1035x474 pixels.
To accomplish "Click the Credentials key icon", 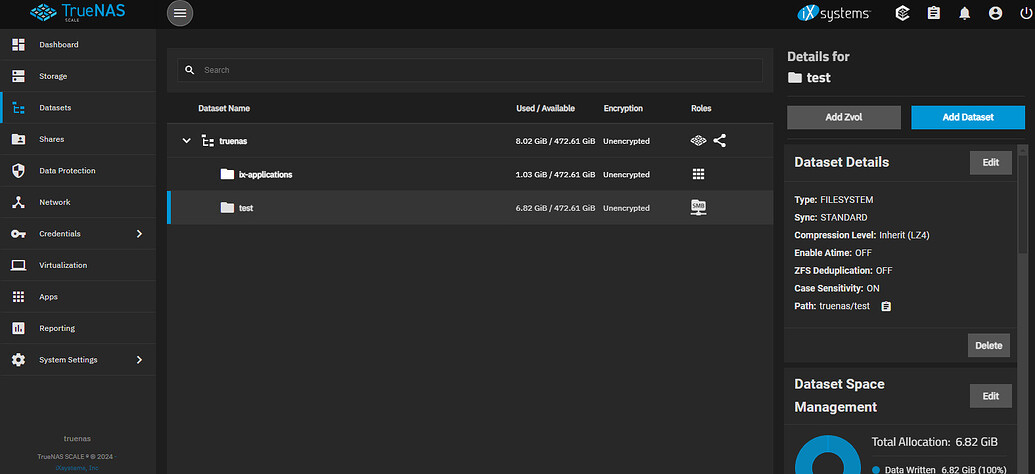I will tap(18, 234).
